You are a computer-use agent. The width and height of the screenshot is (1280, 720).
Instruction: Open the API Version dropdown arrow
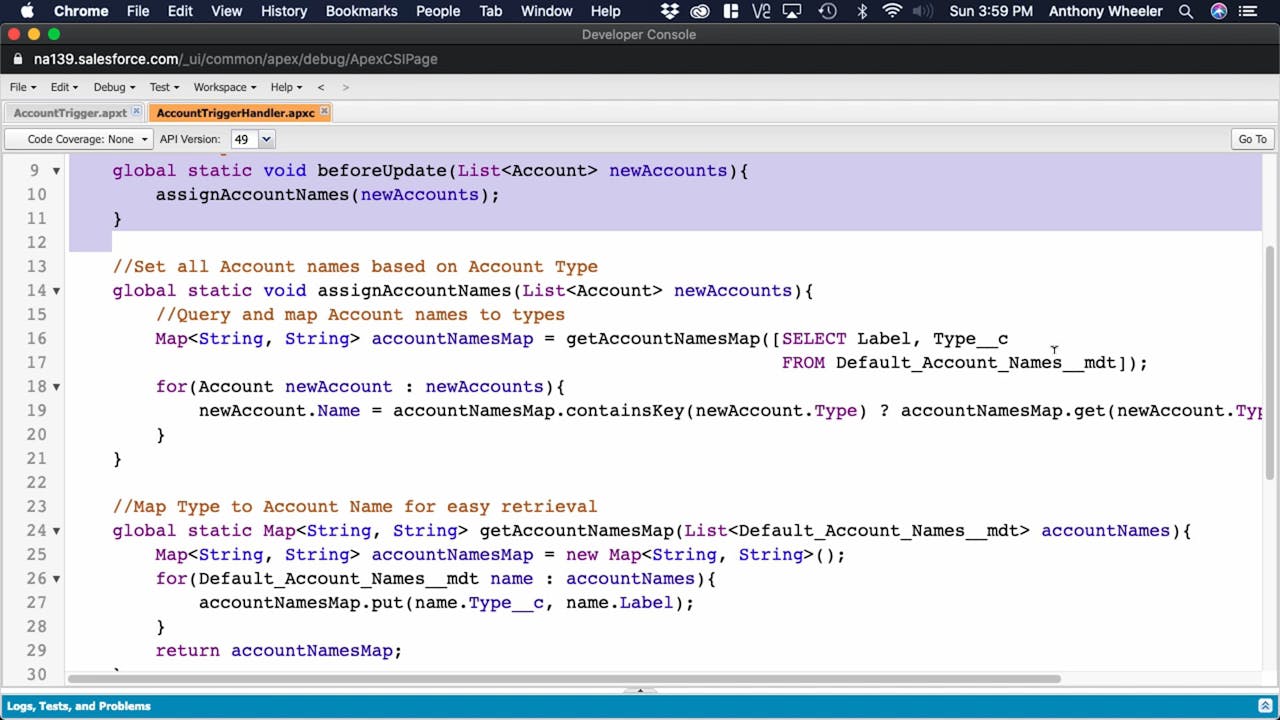(x=266, y=139)
